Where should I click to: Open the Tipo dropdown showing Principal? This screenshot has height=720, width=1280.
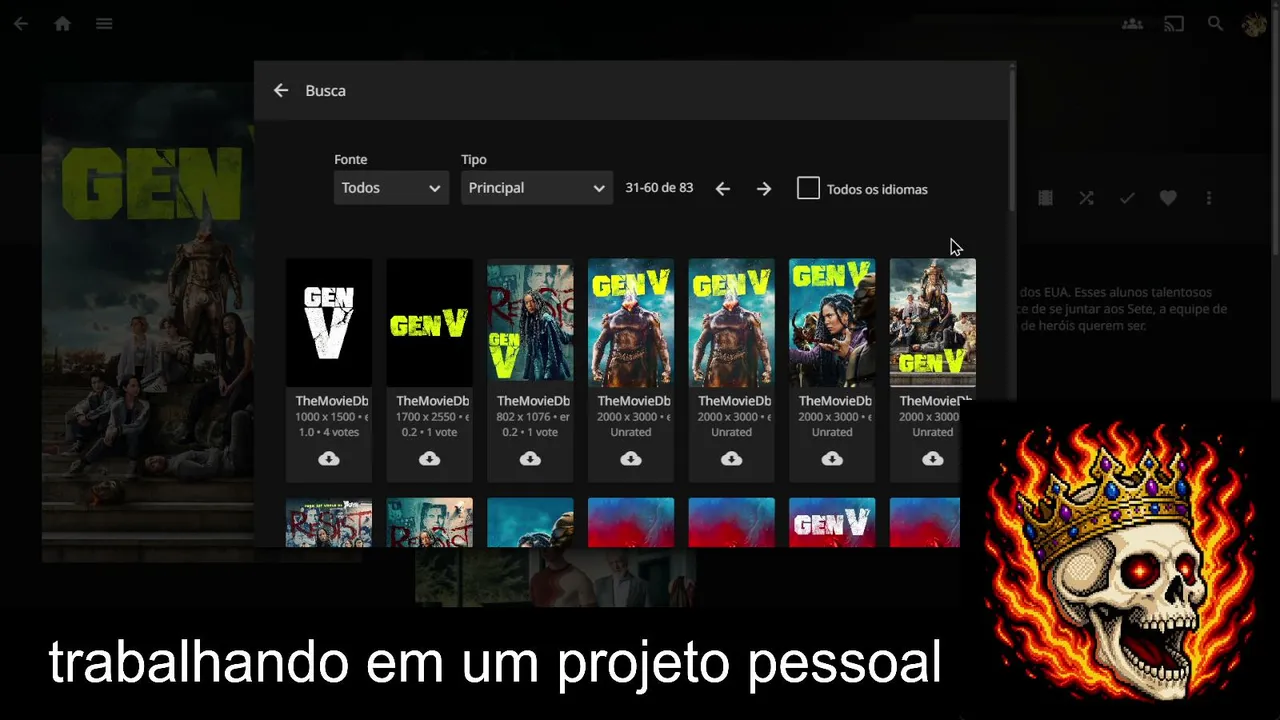536,188
